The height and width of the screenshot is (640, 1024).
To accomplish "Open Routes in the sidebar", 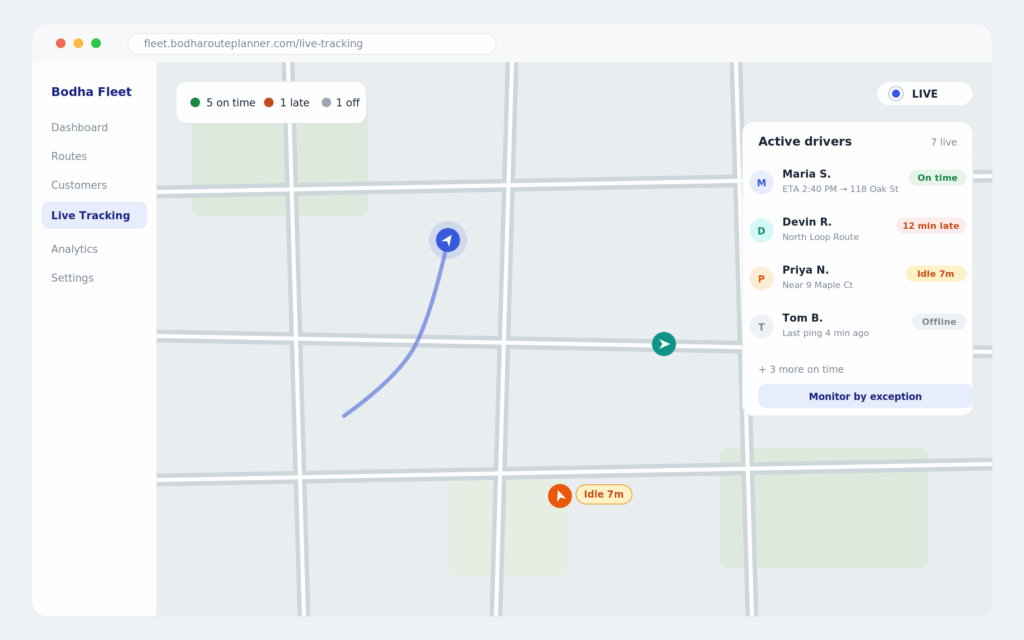I will coord(69,156).
